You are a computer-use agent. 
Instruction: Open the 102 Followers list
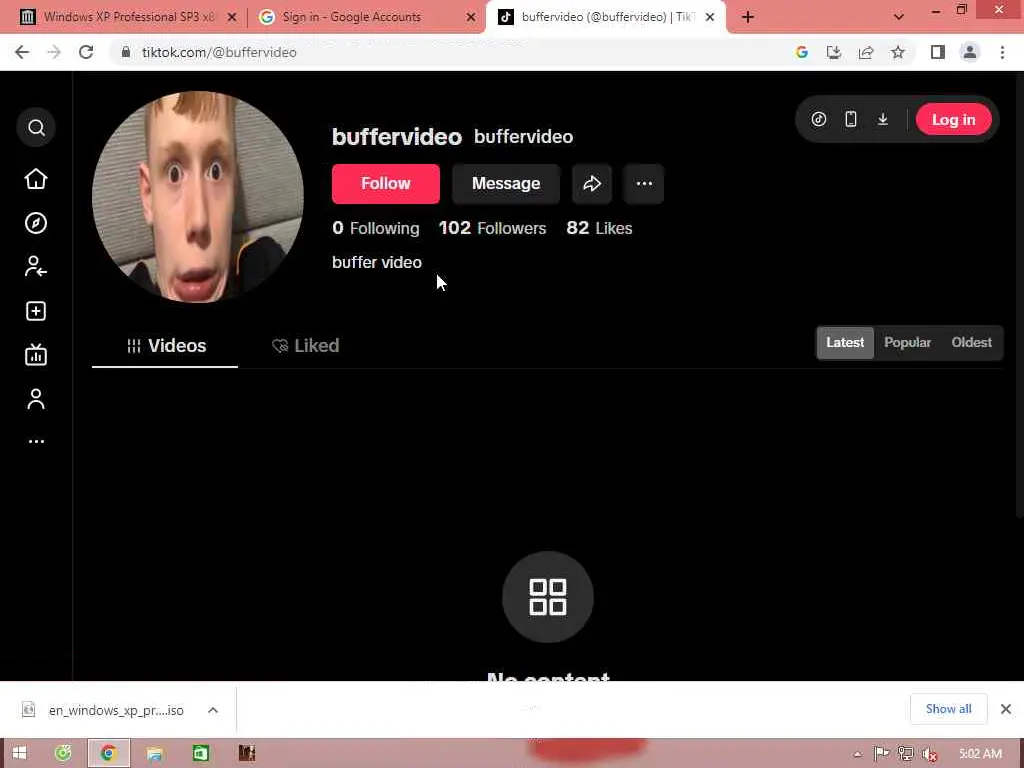tap(492, 228)
